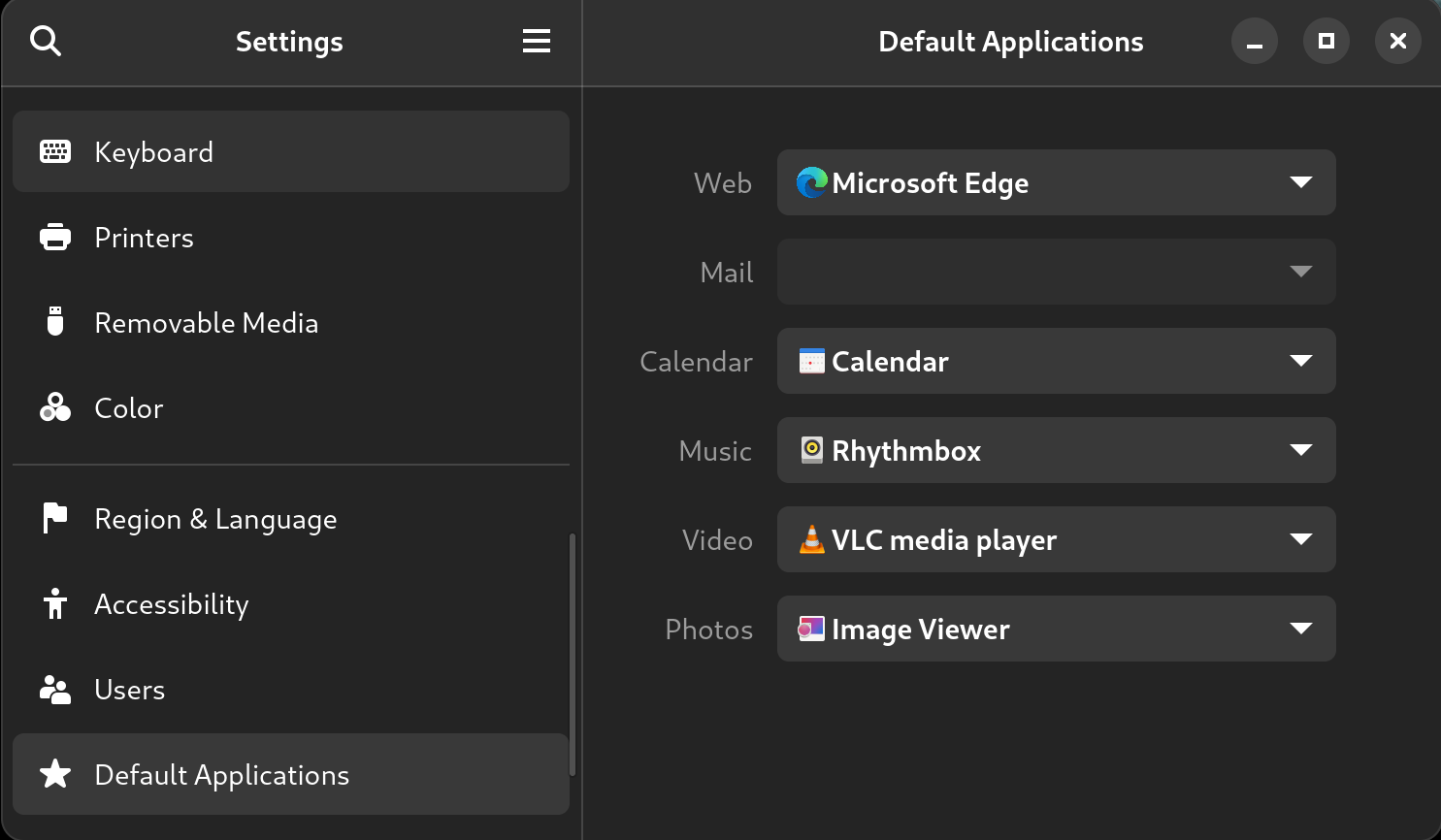Click the Users icon in the sidebar

click(55, 689)
